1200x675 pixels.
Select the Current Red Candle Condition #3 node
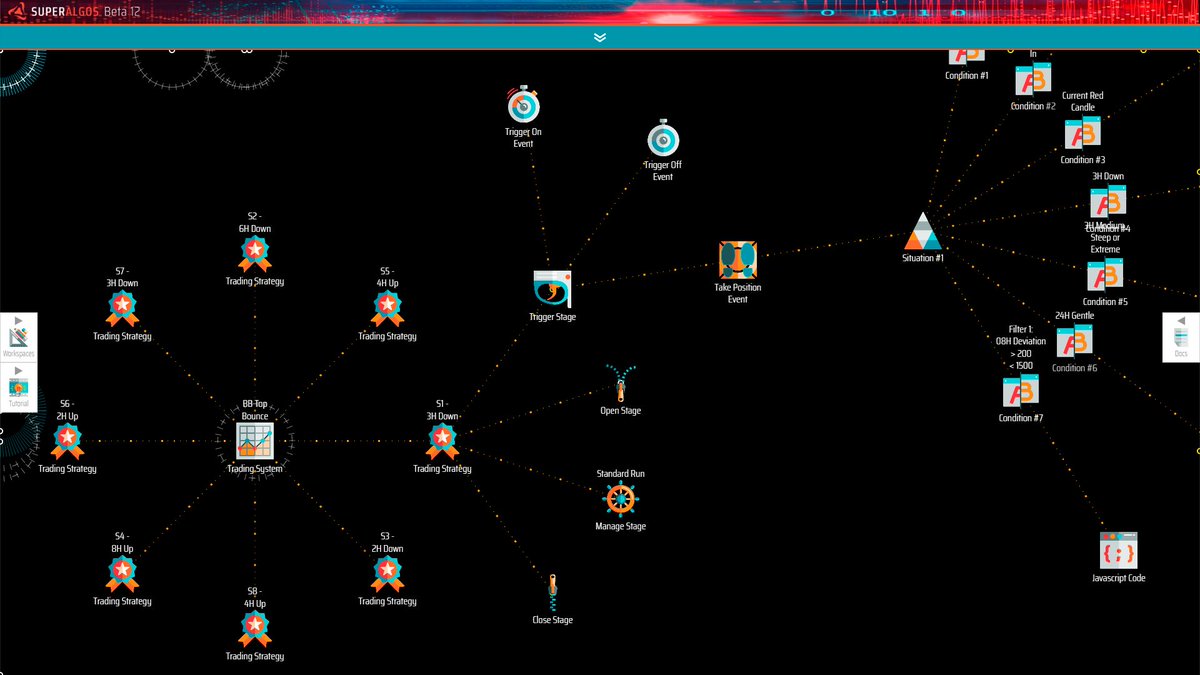1082,134
